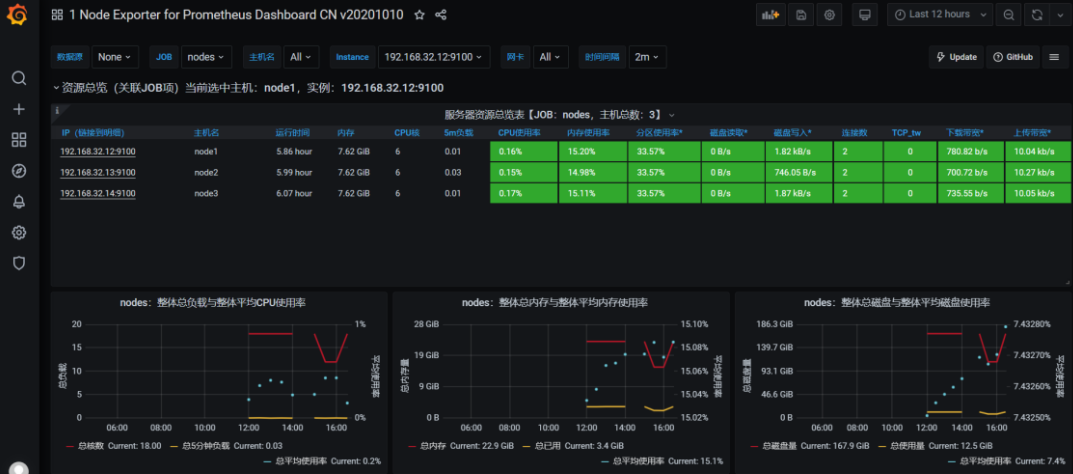Screen dimensions: 1073x474
Task: Sort table by CPU使用率 column header
Action: click(519, 133)
